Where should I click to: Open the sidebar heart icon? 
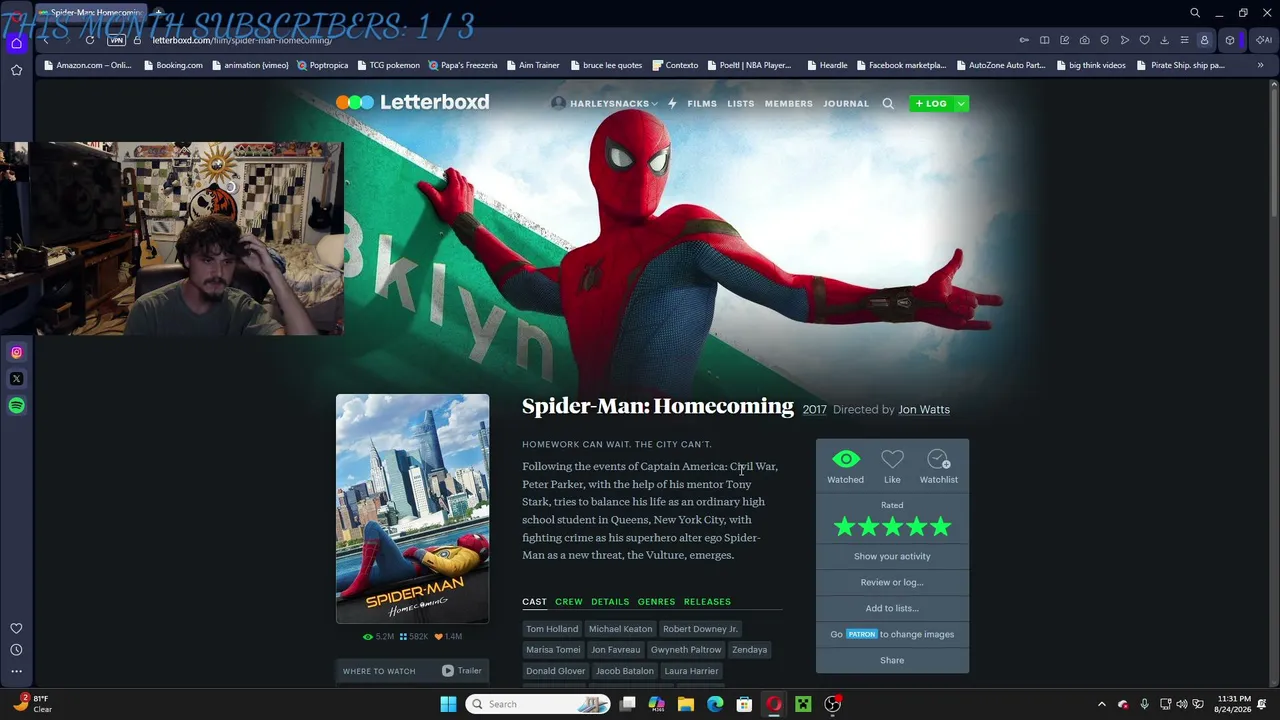(16, 628)
